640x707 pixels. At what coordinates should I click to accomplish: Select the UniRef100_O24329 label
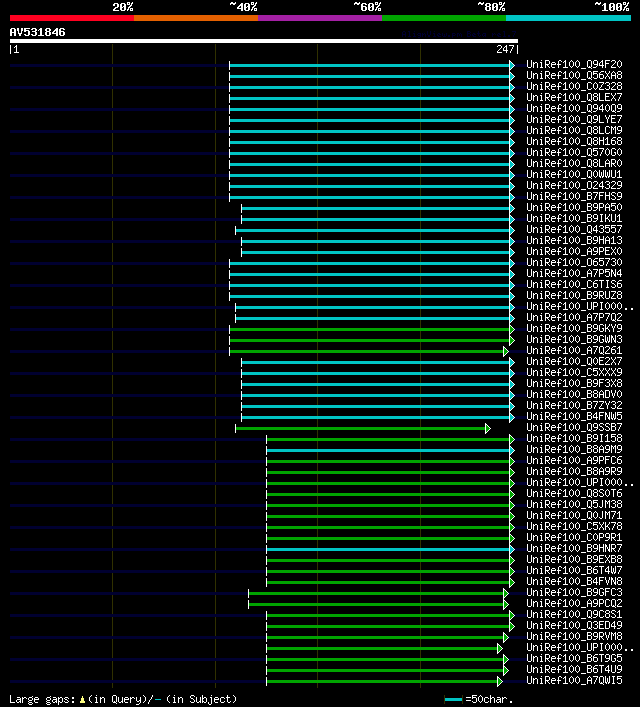(x=574, y=185)
